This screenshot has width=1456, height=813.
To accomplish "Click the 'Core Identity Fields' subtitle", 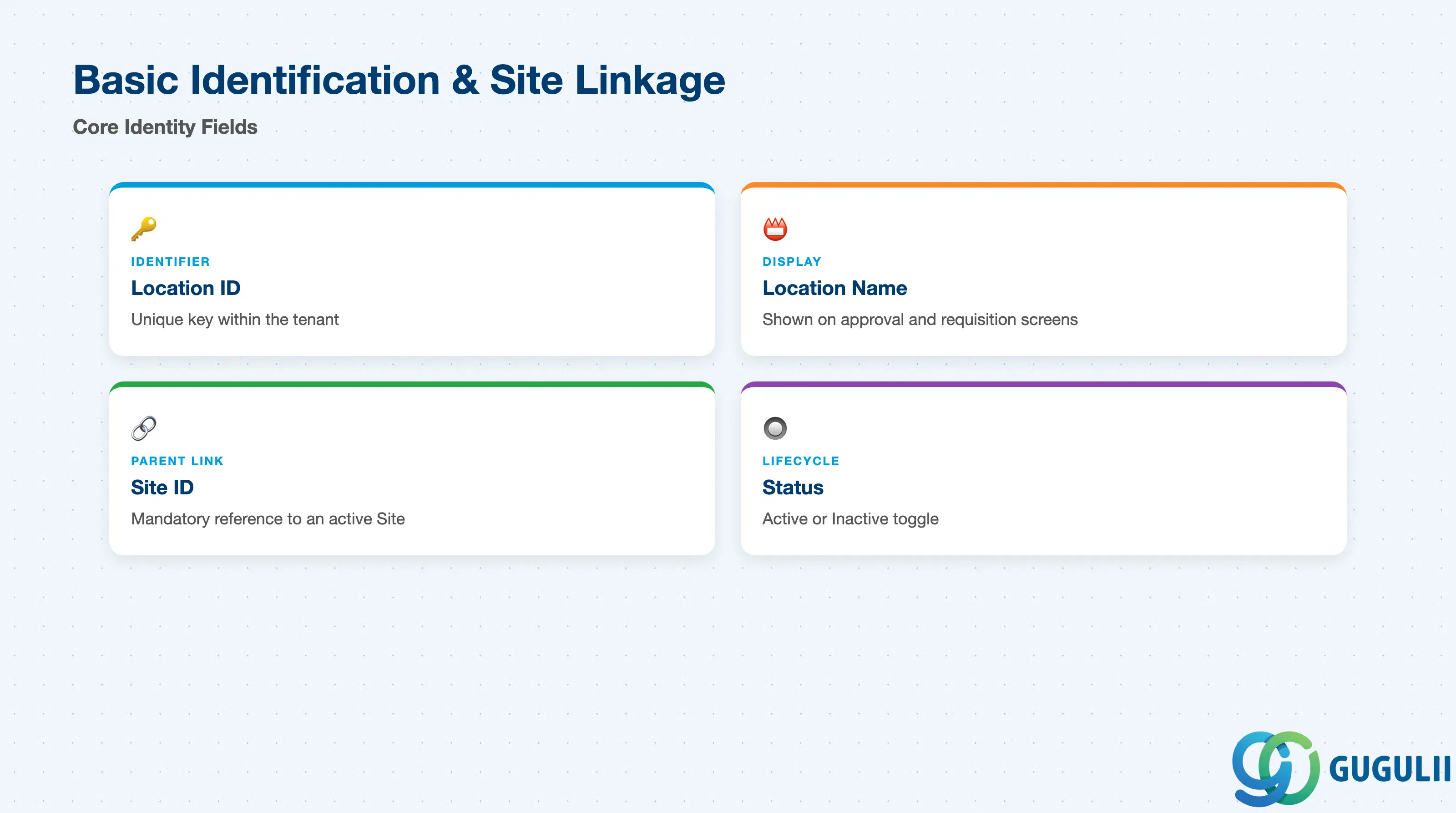I will (x=165, y=127).
